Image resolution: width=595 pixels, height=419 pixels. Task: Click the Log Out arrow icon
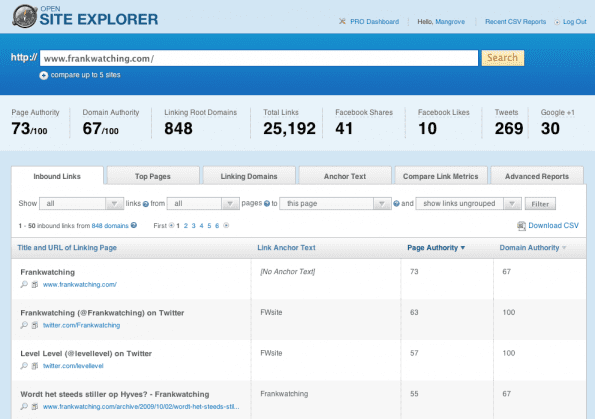pos(557,22)
